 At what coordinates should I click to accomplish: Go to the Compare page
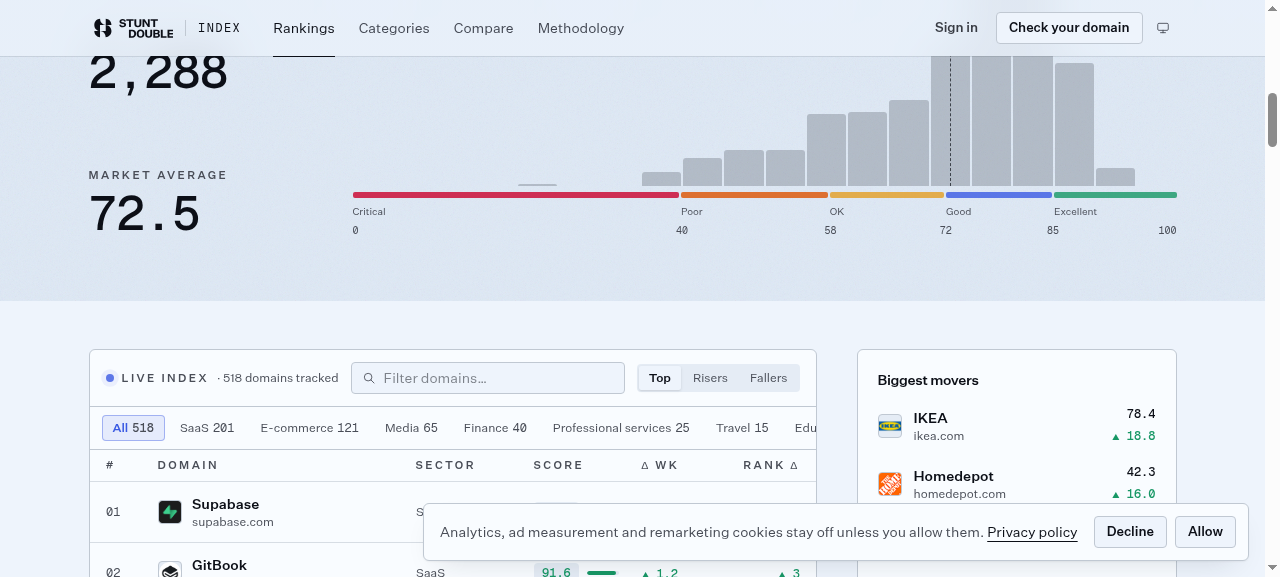(x=483, y=28)
